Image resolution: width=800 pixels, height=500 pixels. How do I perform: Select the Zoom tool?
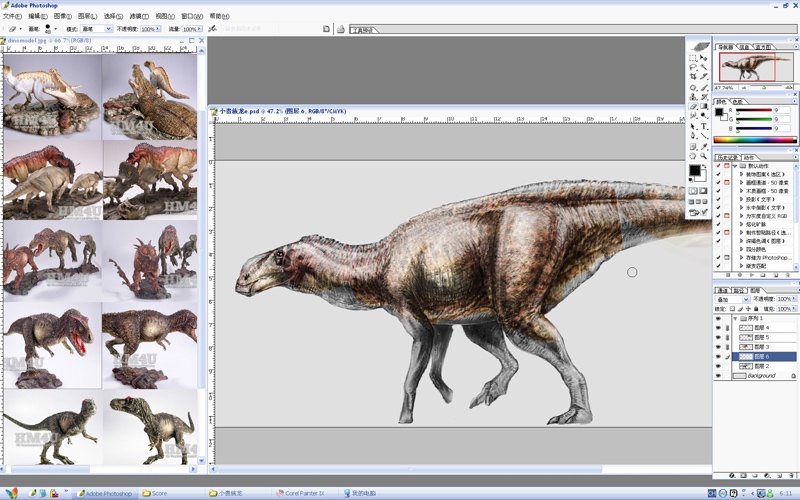point(704,156)
